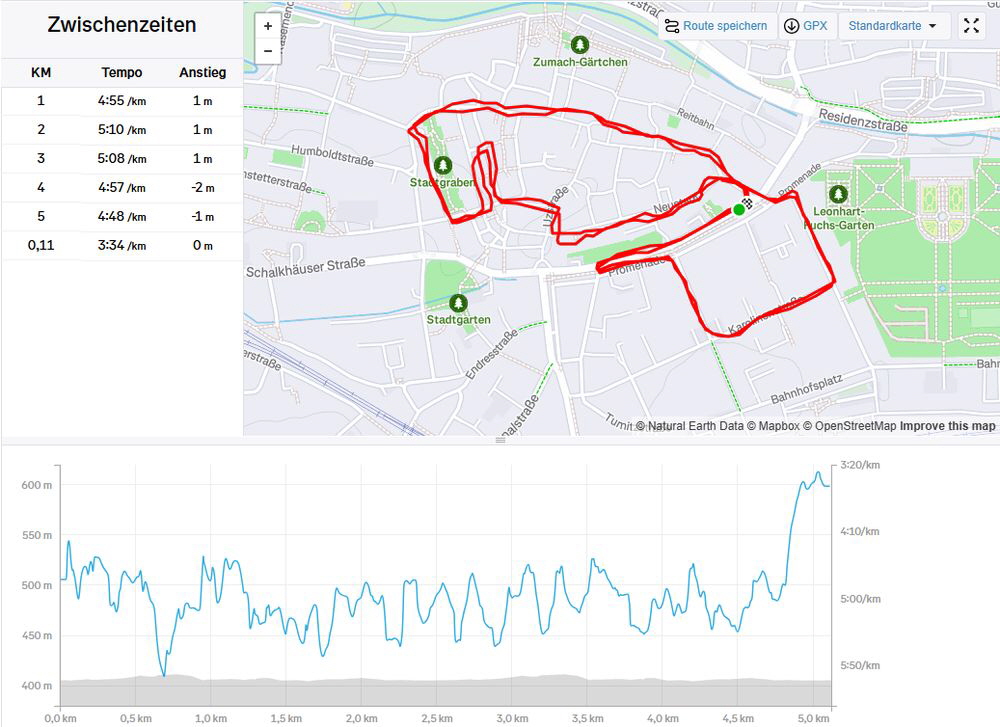Image resolution: width=1000 pixels, height=727 pixels.
Task: Click the Tempo column header
Action: point(122,72)
